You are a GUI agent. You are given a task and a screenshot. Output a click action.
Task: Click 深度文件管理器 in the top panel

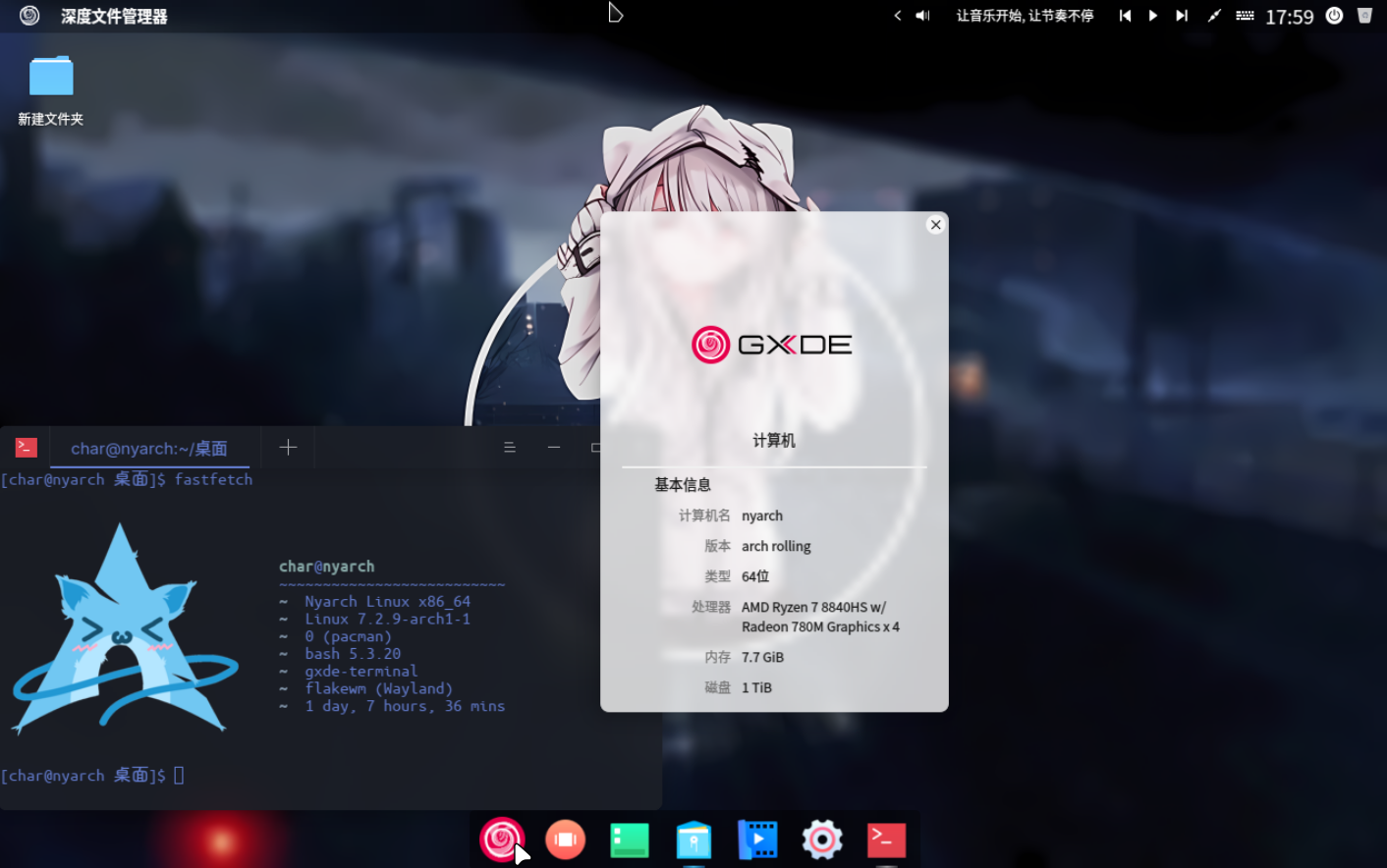pyautogui.click(x=114, y=17)
